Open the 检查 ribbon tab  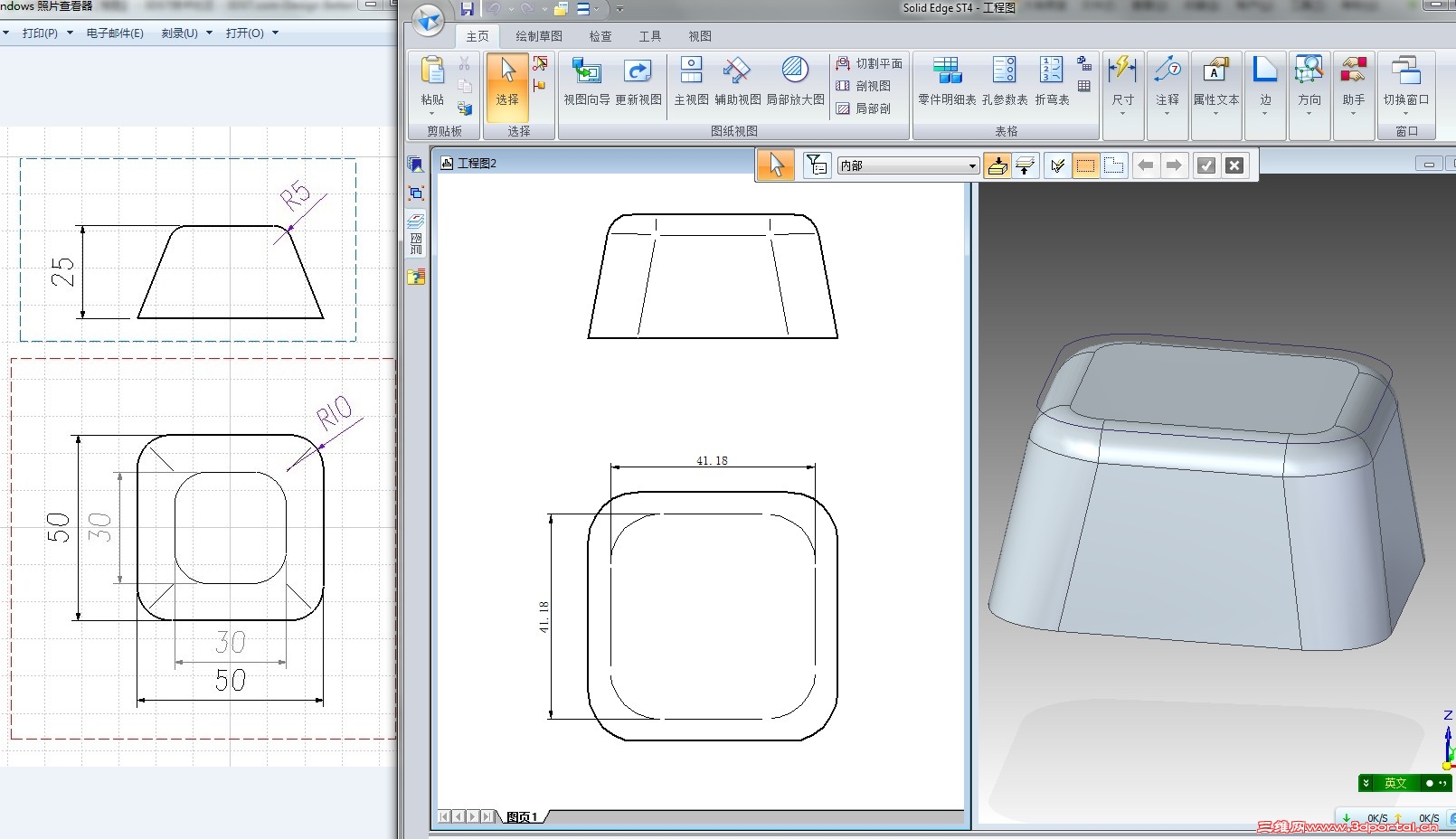point(600,36)
